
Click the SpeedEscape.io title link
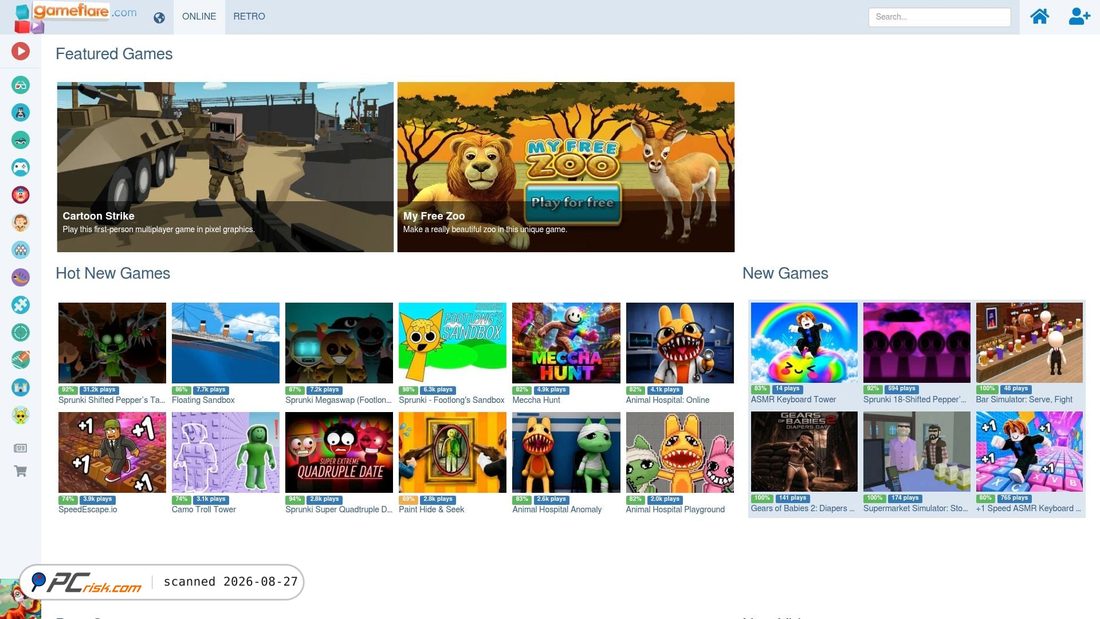pos(88,510)
